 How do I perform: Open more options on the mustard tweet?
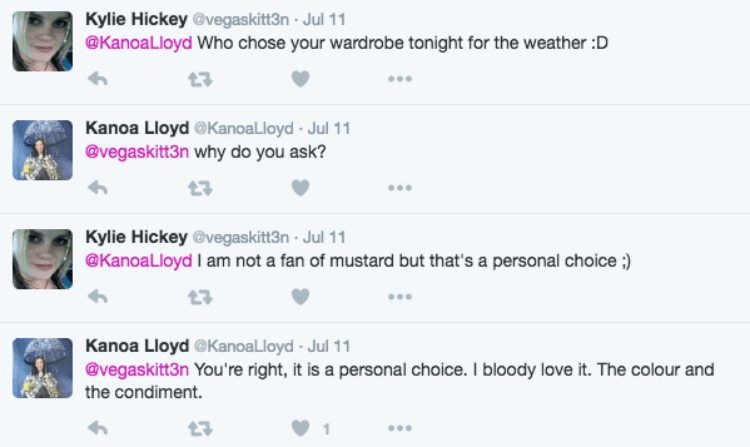pyautogui.click(x=400, y=296)
